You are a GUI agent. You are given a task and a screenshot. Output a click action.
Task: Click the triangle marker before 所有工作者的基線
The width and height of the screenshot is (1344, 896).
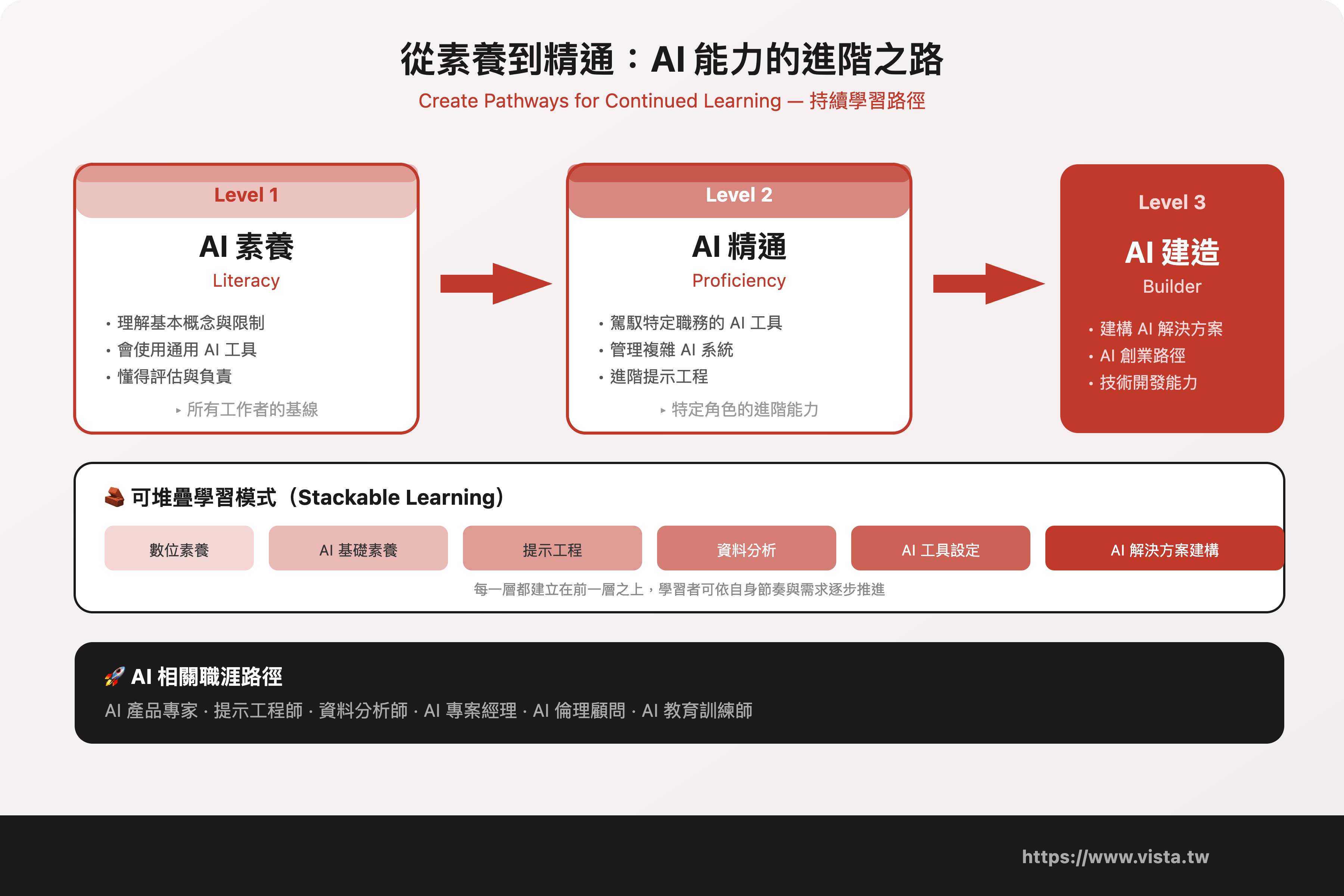179,410
